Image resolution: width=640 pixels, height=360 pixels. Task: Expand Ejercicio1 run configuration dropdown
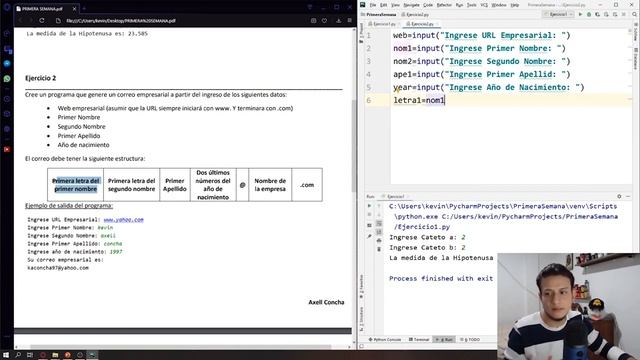558,14
